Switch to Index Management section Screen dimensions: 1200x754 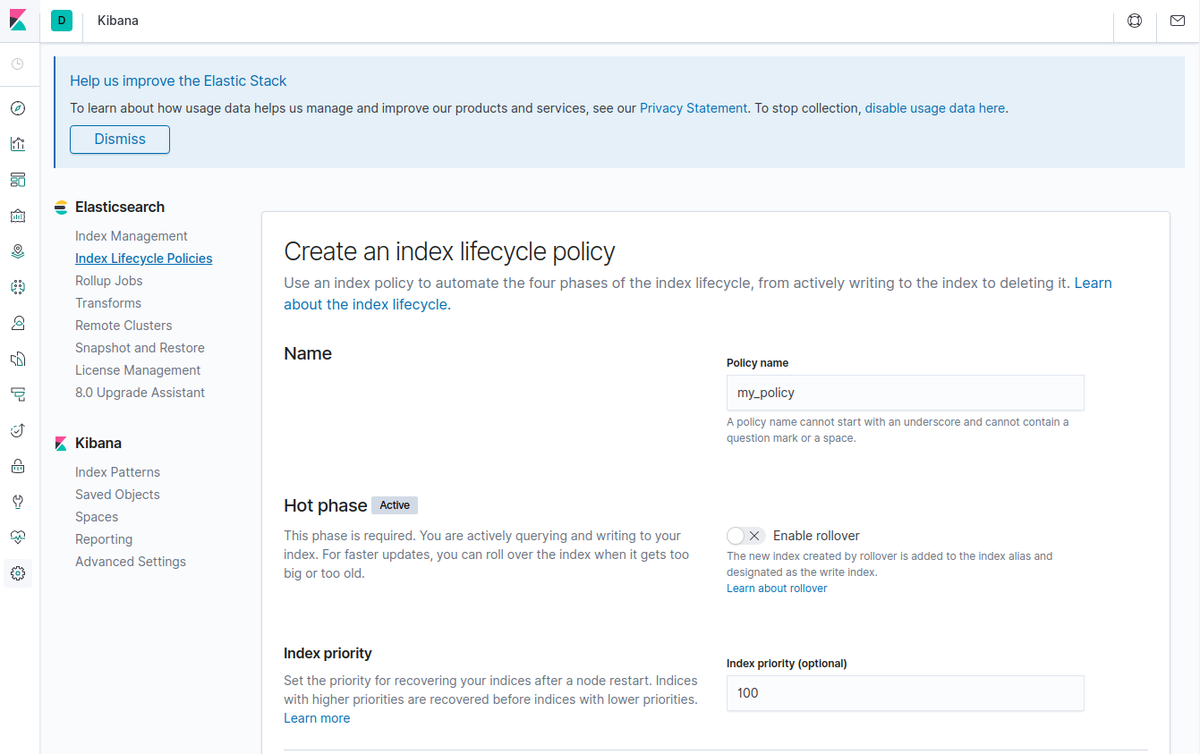131,235
